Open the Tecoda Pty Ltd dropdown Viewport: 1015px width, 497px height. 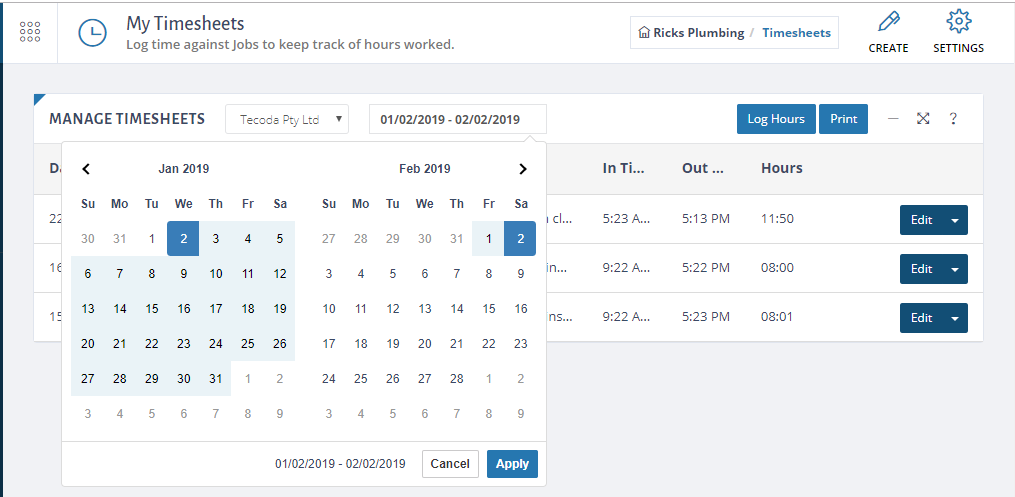coord(287,119)
